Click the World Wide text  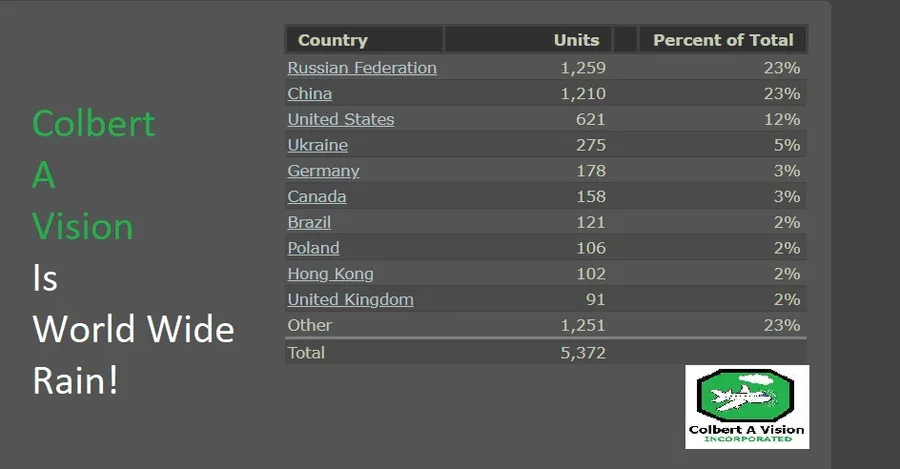[x=133, y=329]
